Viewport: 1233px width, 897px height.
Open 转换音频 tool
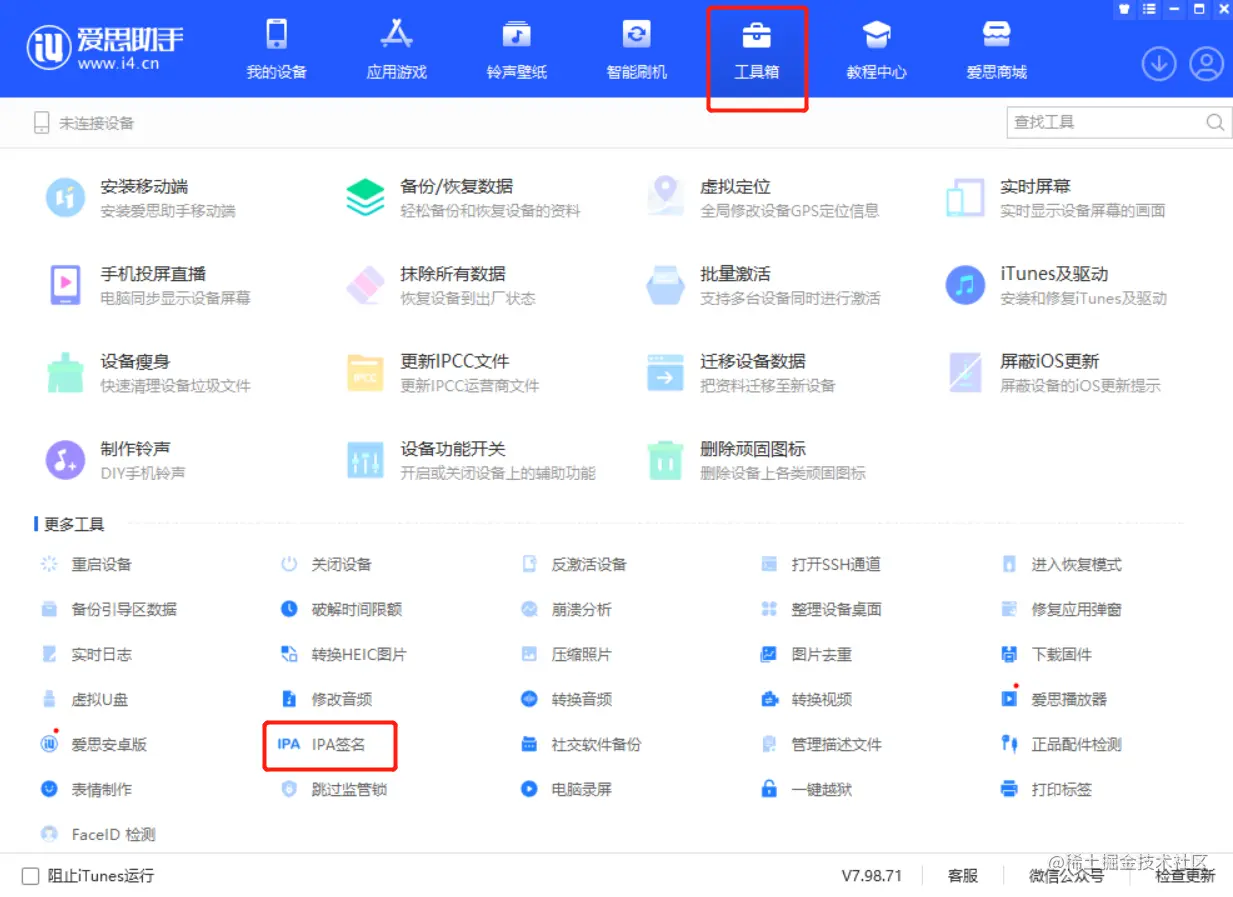[x=566, y=699]
